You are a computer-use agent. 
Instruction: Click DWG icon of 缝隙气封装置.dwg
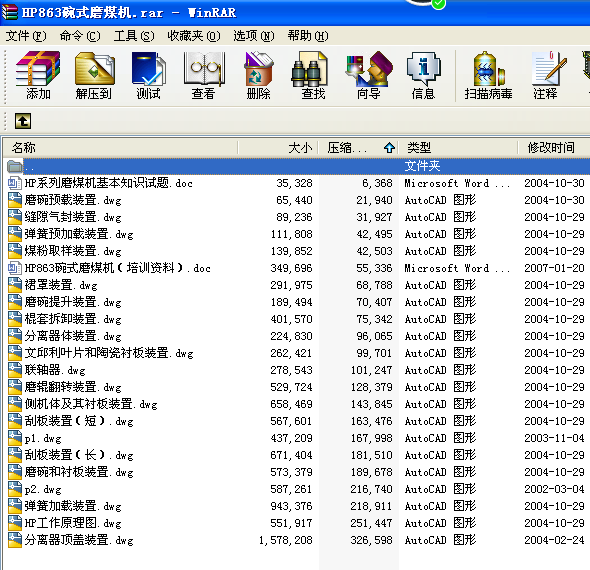tap(15, 217)
